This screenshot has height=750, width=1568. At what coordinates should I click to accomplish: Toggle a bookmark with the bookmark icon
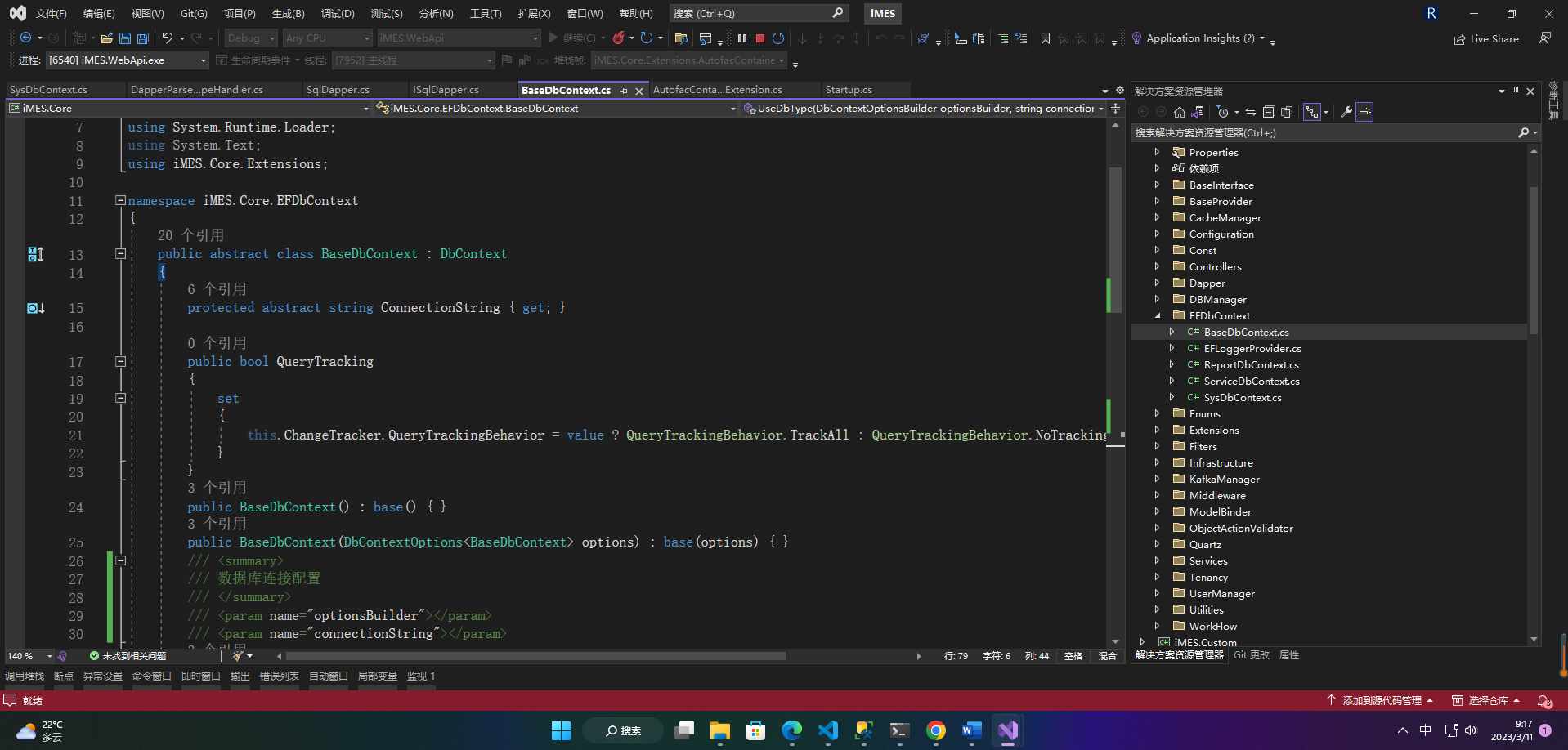(x=1045, y=38)
